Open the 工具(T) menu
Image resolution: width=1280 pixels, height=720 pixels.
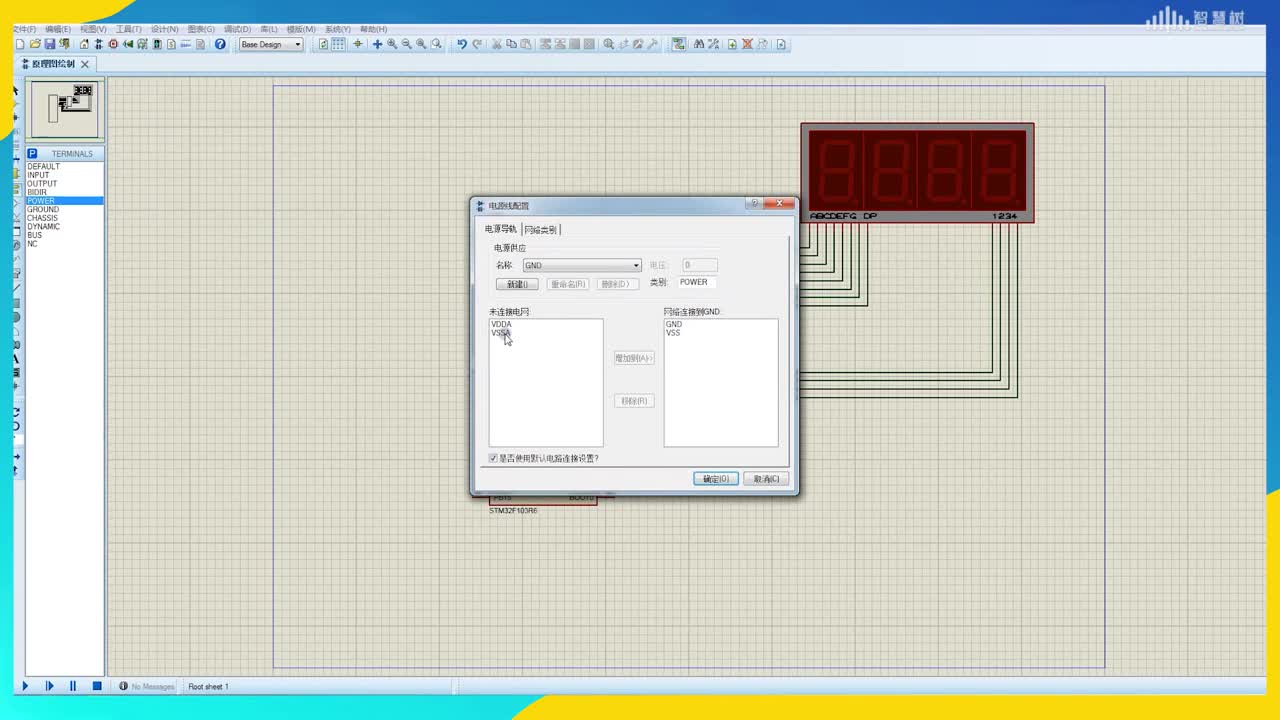129,29
